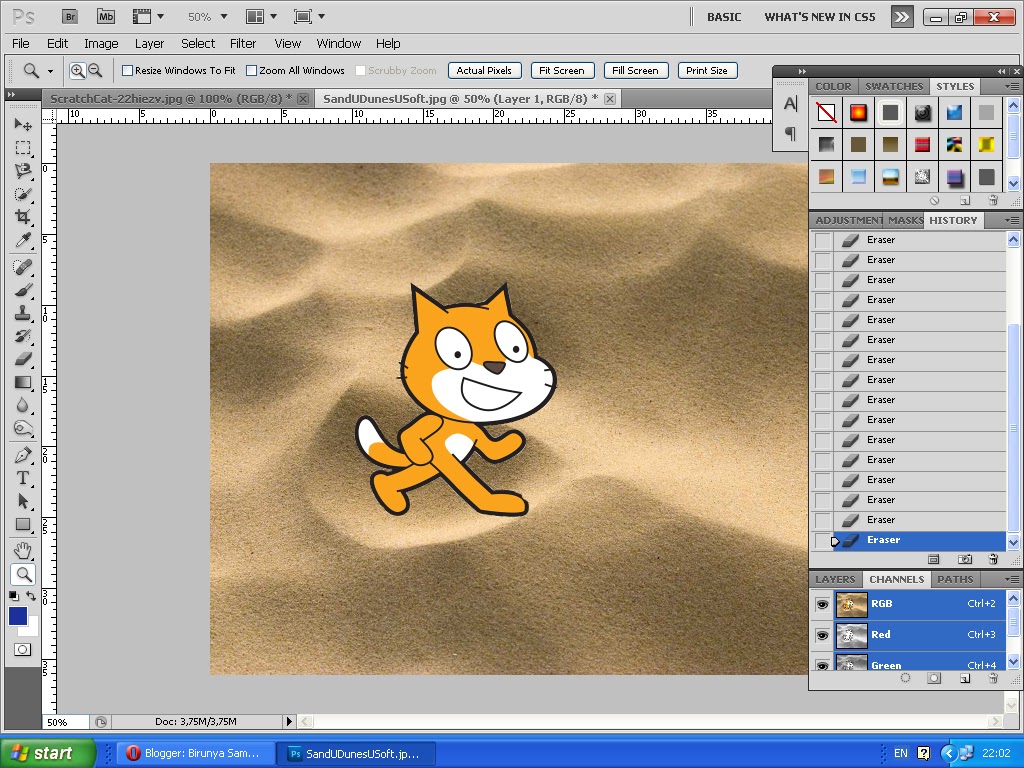The image size is (1024, 768).
Task: Open the Zoom tool preset picker arrow
Action: point(50,71)
